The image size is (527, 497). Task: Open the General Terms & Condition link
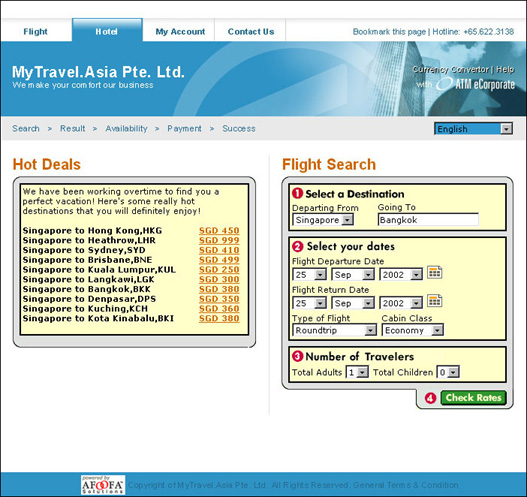406,485
